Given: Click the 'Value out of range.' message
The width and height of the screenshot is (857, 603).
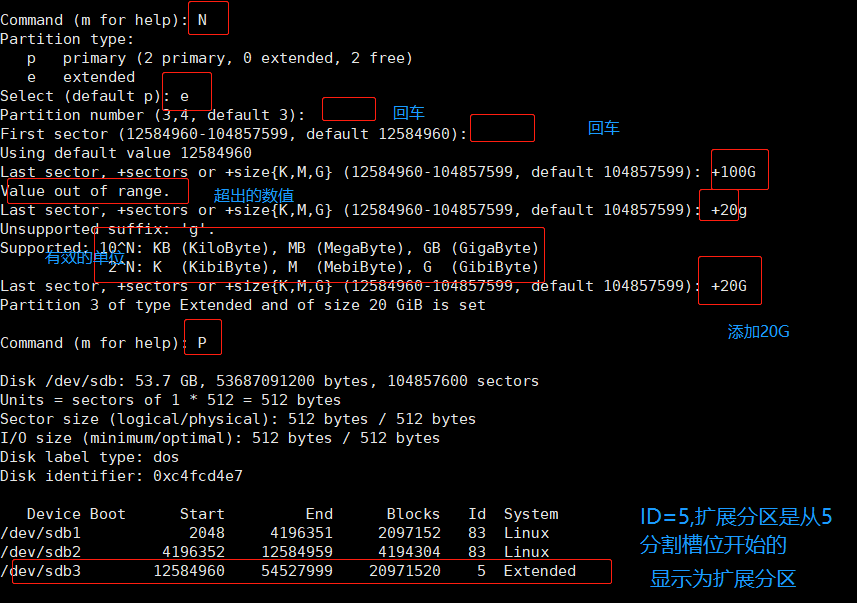Looking at the screenshot, I should (85, 191).
